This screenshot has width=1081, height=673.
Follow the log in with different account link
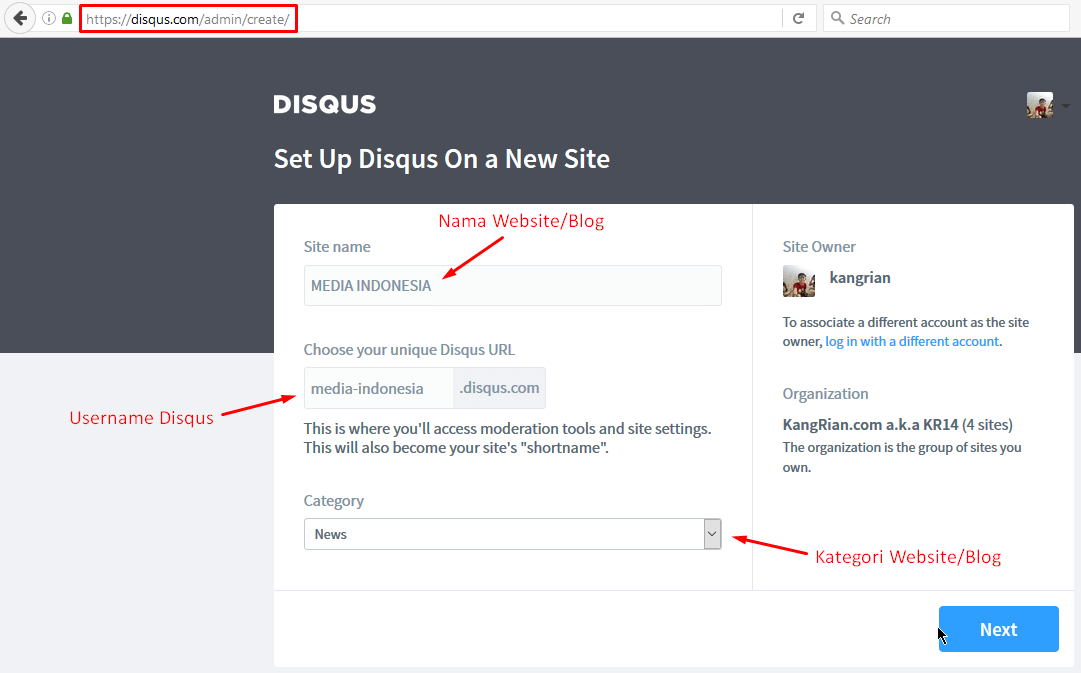912,341
